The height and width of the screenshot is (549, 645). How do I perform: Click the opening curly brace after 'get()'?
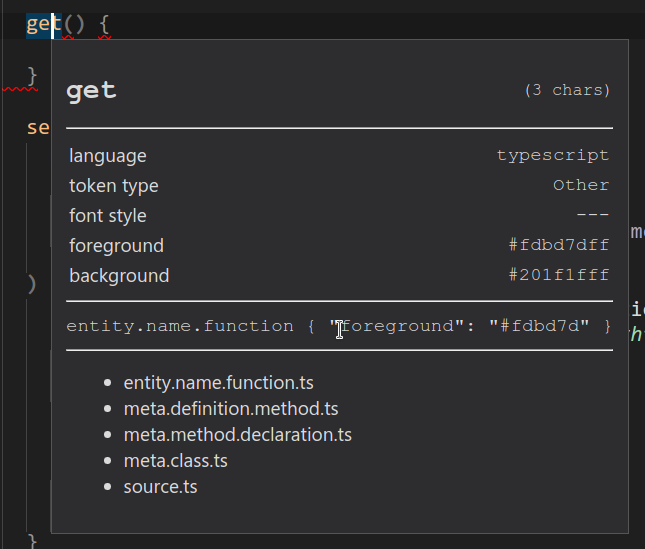coord(104,24)
